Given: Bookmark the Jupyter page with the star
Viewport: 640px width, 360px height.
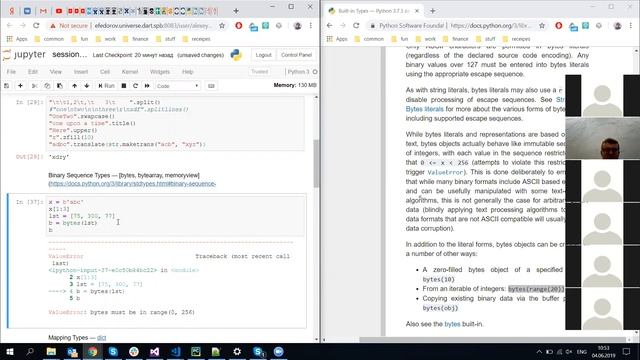Looking at the screenshot, I should 222,26.
